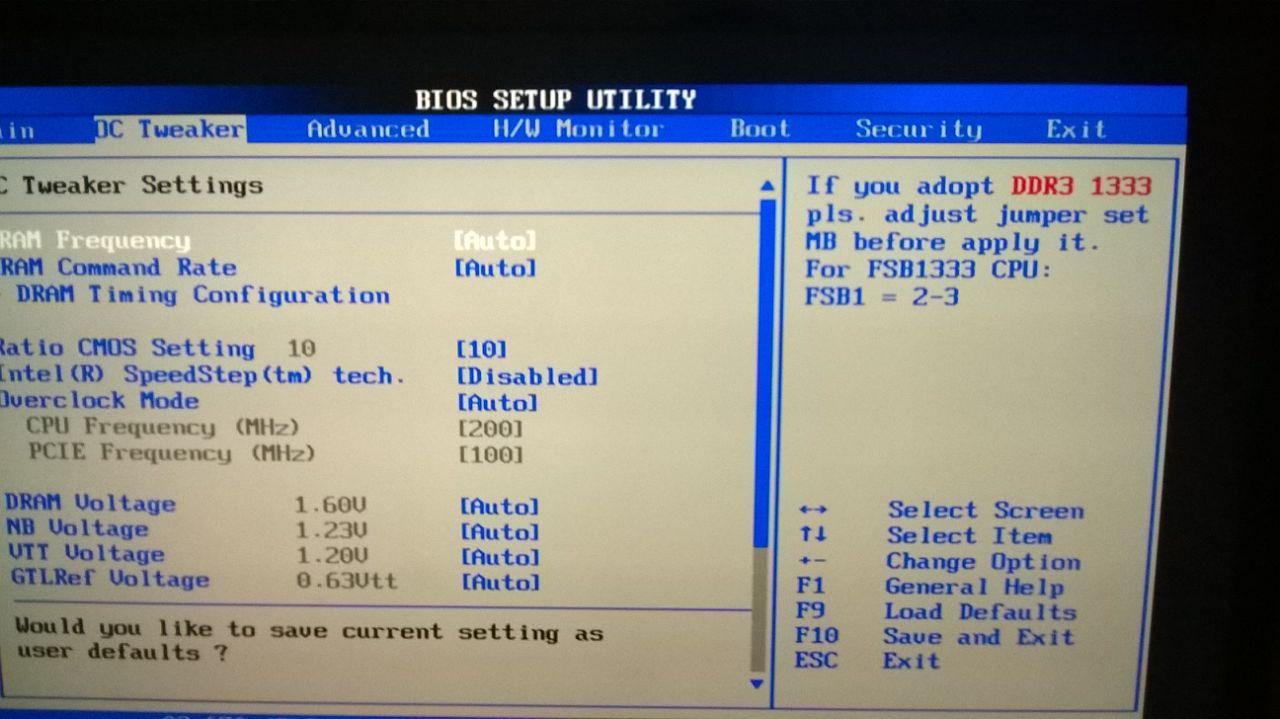This screenshot has height=719, width=1280.
Task: Click the BIOS SETUP UTILITY title
Action: (556, 100)
